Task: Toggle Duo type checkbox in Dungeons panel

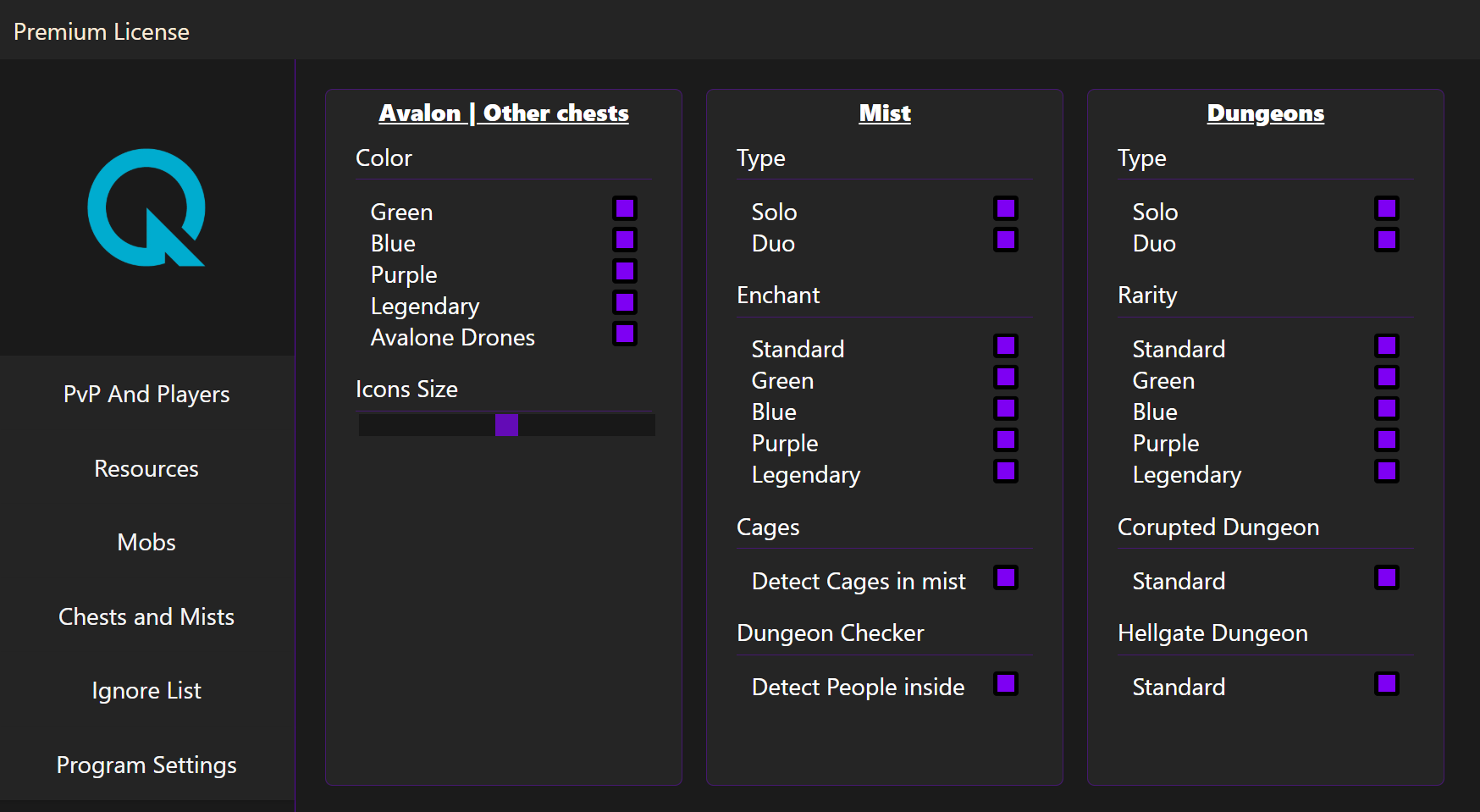Action: click(x=1387, y=240)
